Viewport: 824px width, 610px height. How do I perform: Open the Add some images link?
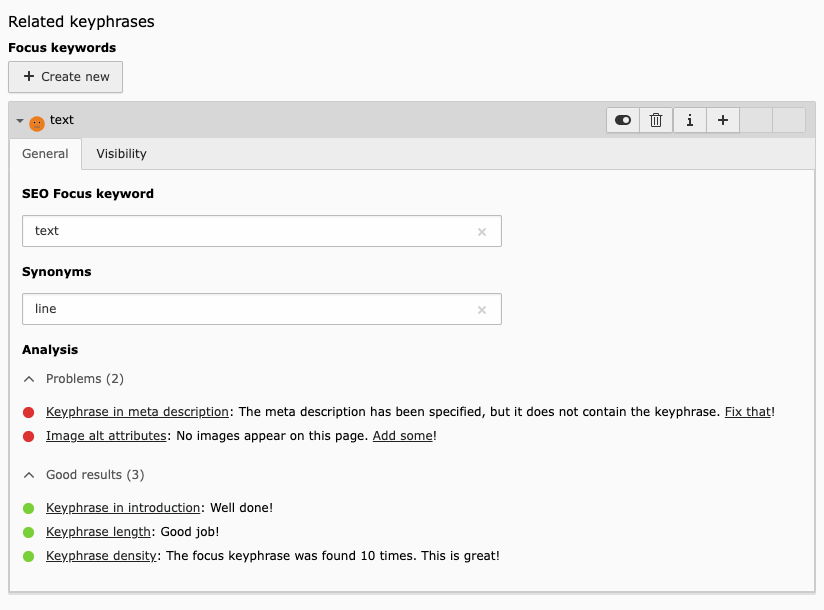(403, 436)
